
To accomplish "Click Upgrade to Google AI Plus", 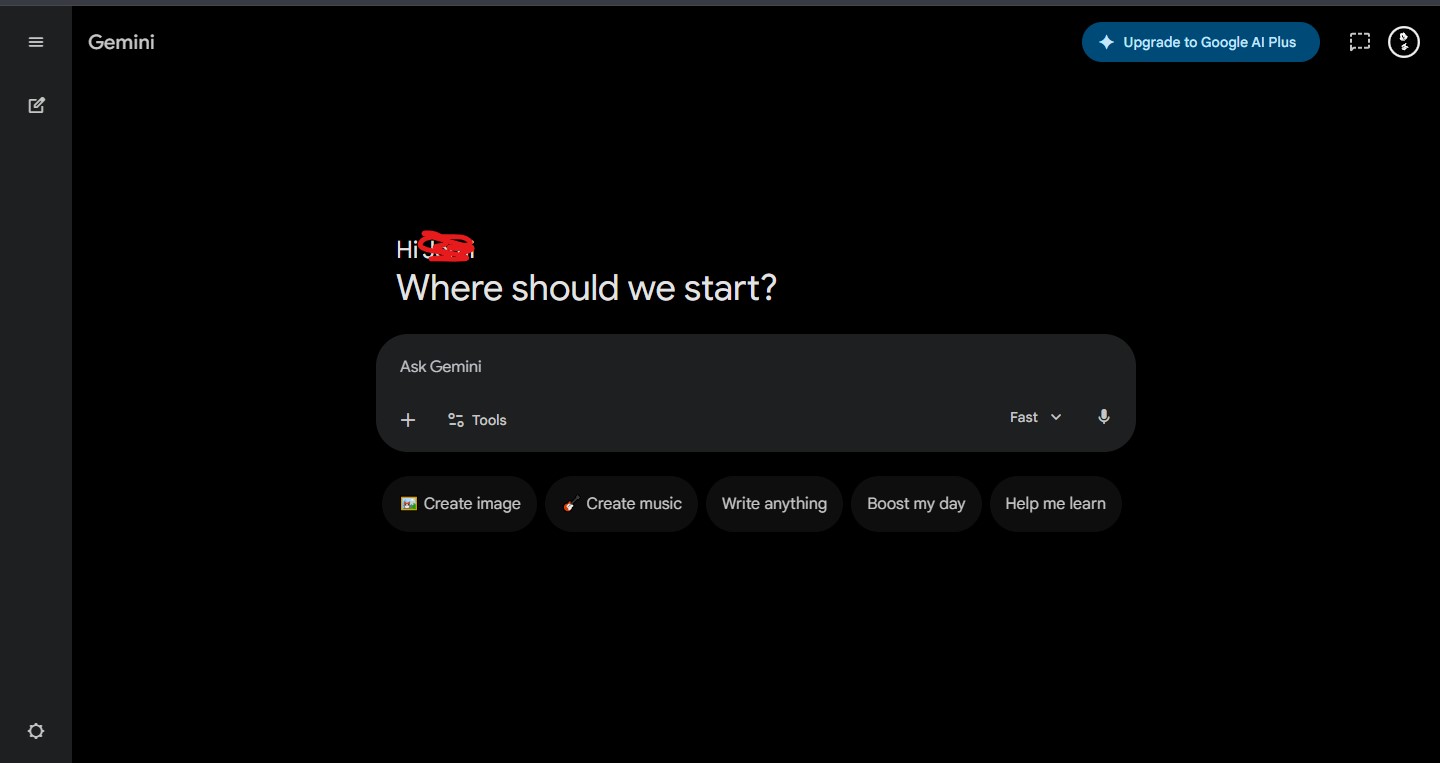I will pyautogui.click(x=1201, y=42).
